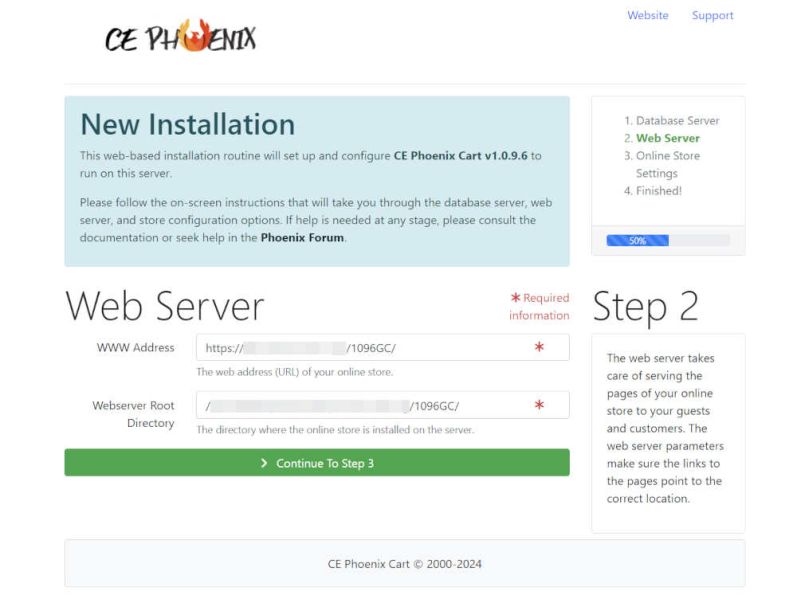Click the Required information asterisk icon
797x599 pixels.
[515, 297]
